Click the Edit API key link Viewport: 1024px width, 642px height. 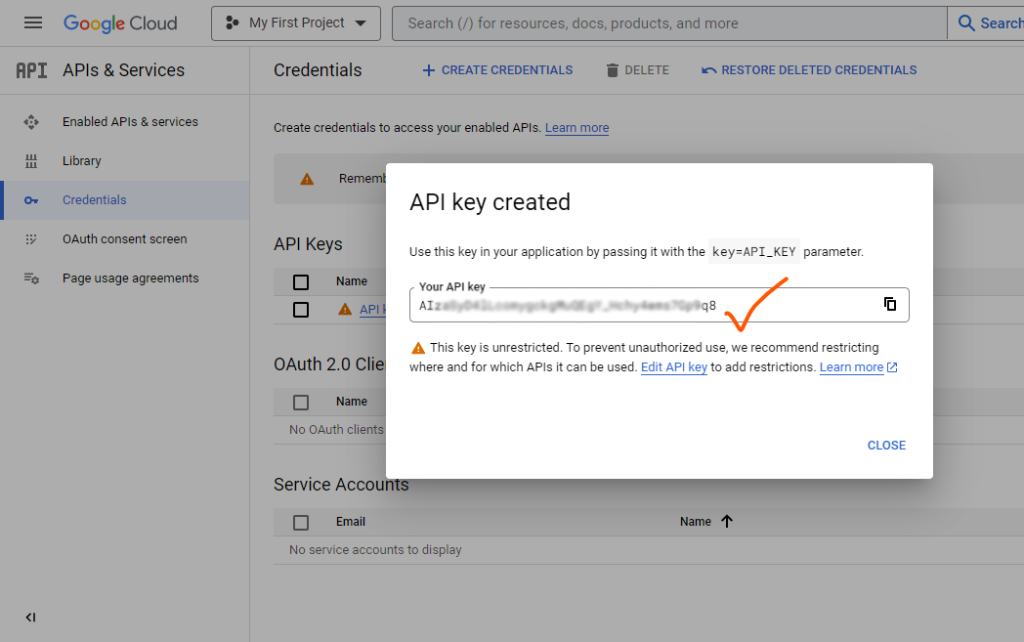tap(674, 367)
